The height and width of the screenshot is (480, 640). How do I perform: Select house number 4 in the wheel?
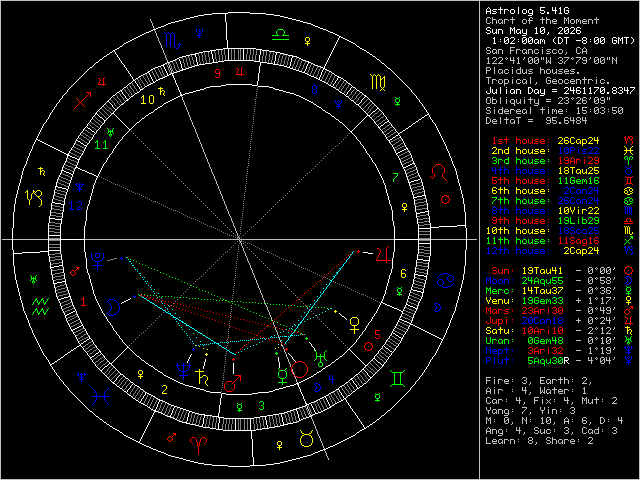(331, 380)
